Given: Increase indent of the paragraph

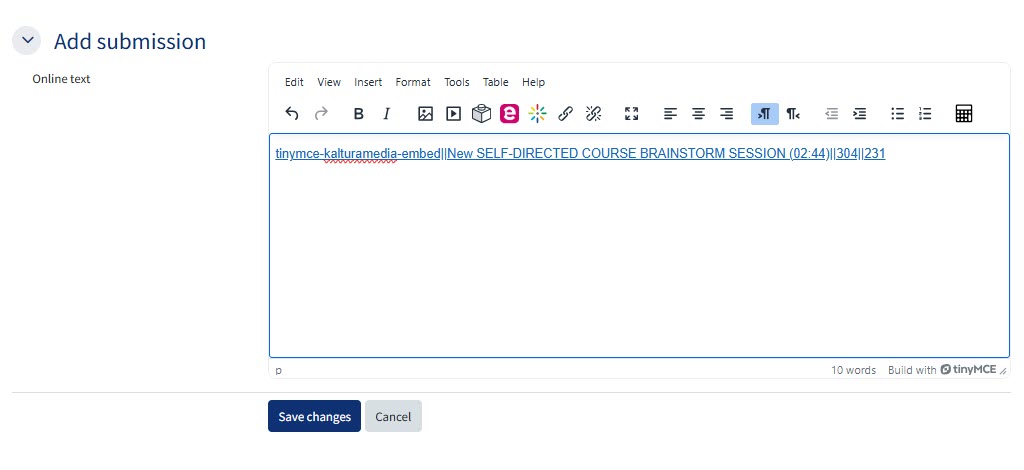Looking at the screenshot, I should 859,114.
